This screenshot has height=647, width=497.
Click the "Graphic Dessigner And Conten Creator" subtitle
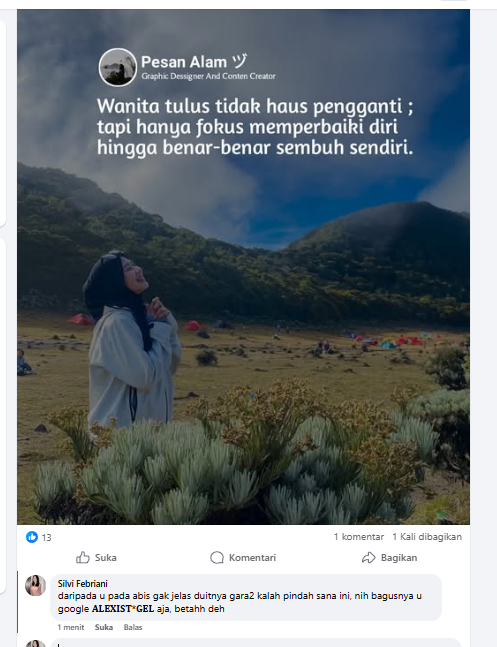[208, 76]
